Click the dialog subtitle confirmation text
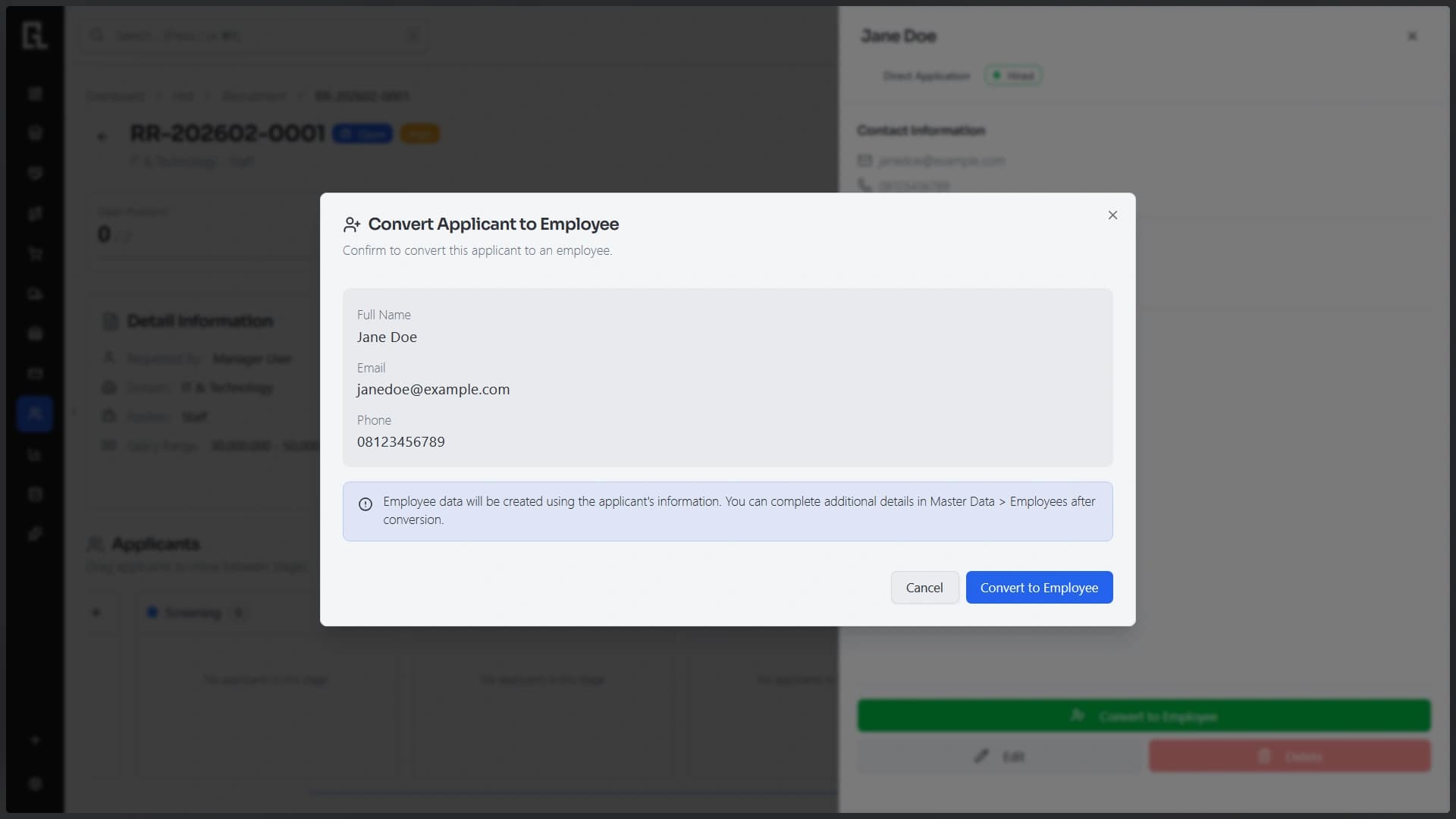This screenshot has width=1456, height=819. [x=477, y=250]
